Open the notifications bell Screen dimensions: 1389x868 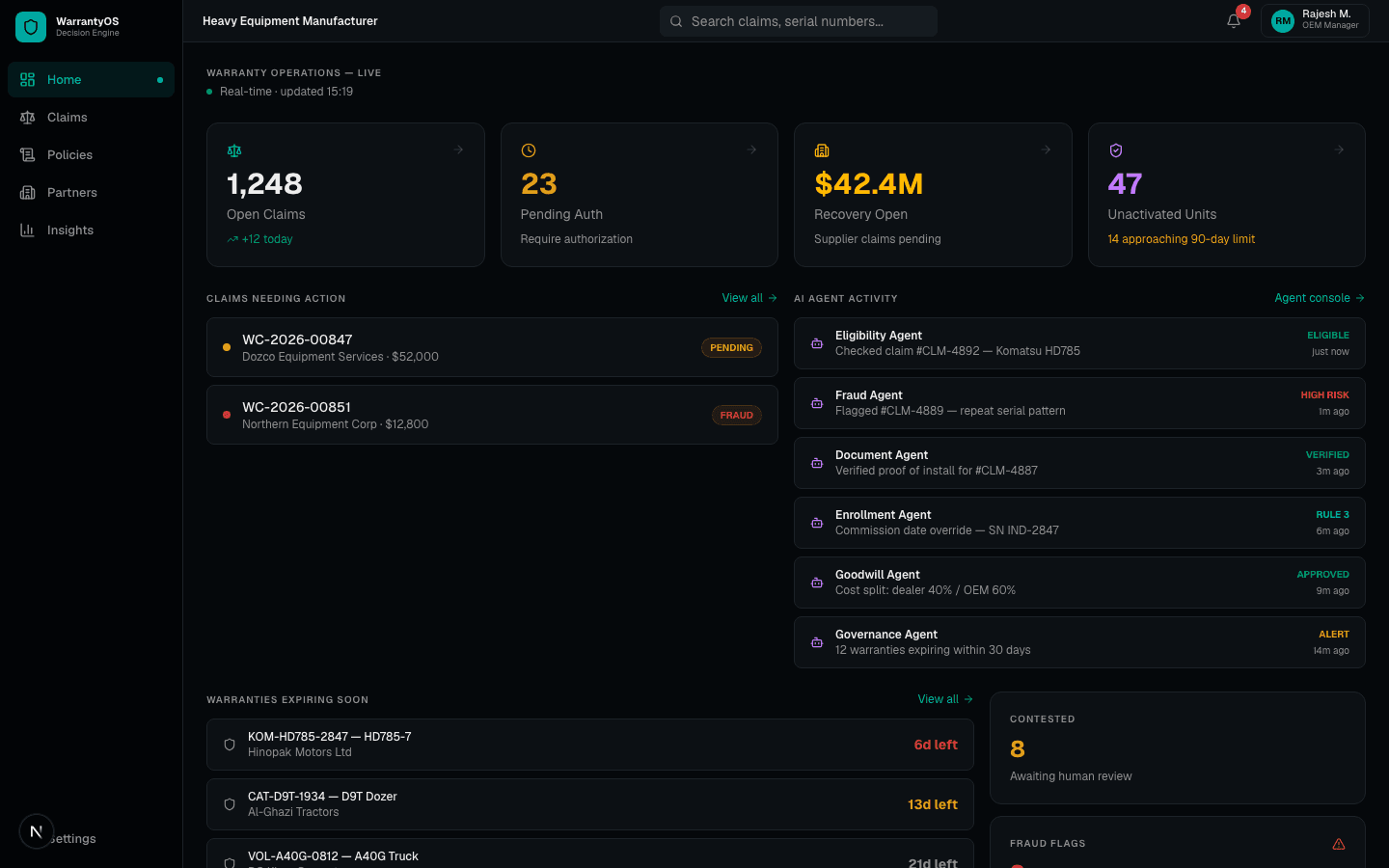tap(1234, 21)
